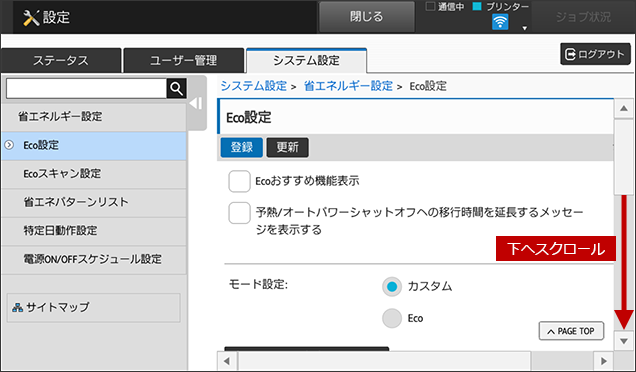Click the ログアウト button
Screen dimensions: 636x372
(x=595, y=54)
